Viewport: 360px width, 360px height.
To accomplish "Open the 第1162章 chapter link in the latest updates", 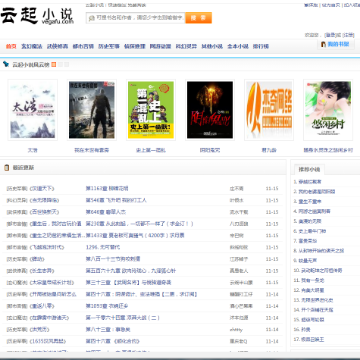I will [x=107, y=188].
